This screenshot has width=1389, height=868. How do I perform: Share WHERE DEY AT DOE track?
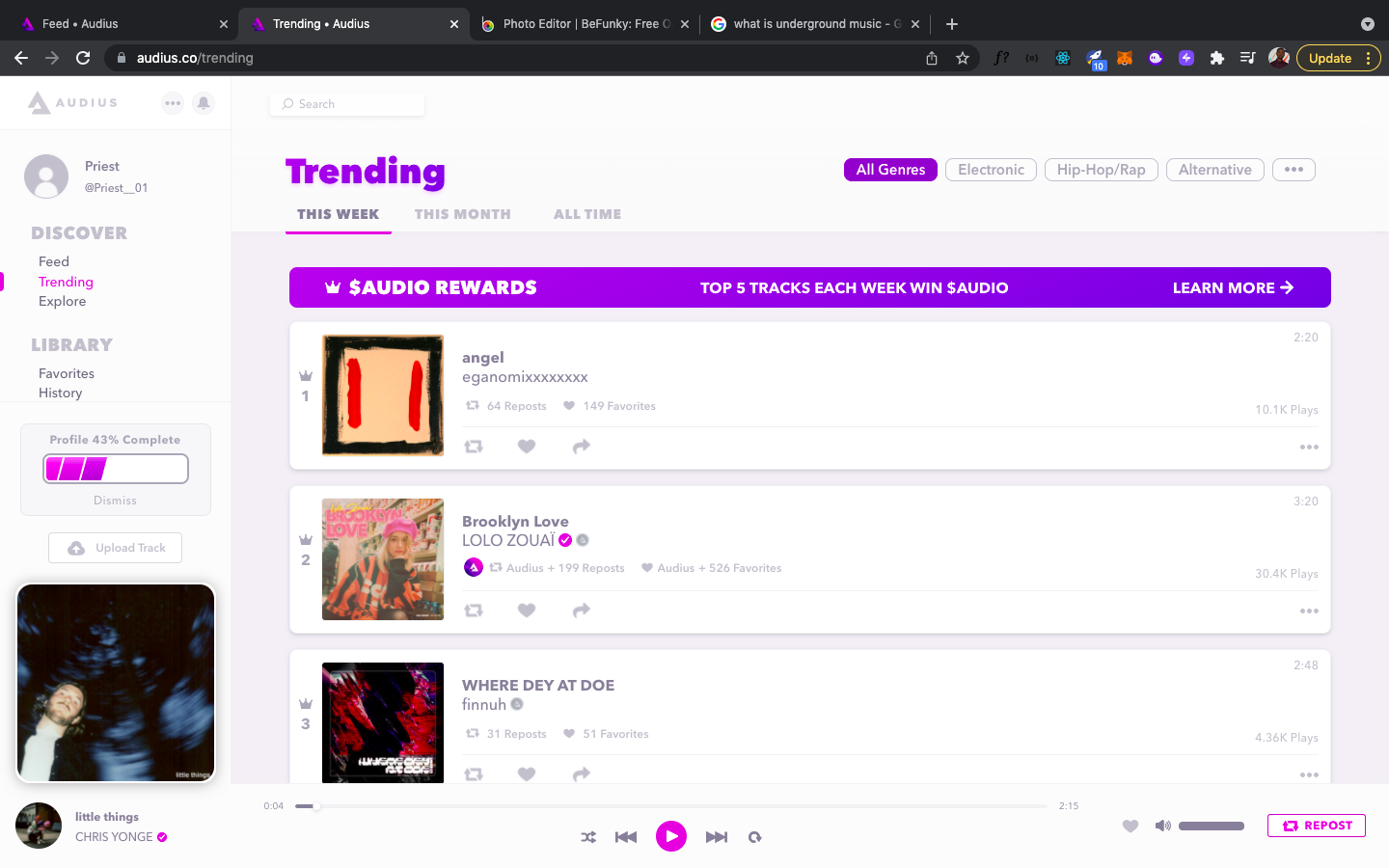coord(581,773)
